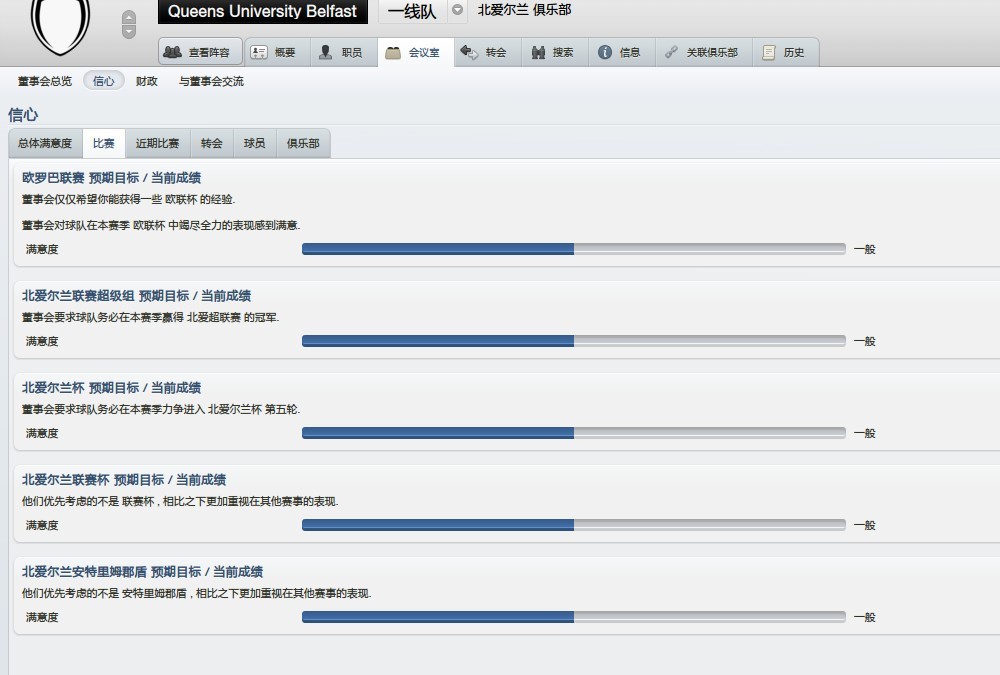The image size is (1000, 675).
Task: Open the 关联俱乐部 affiliated clubs tab
Action: [704, 52]
